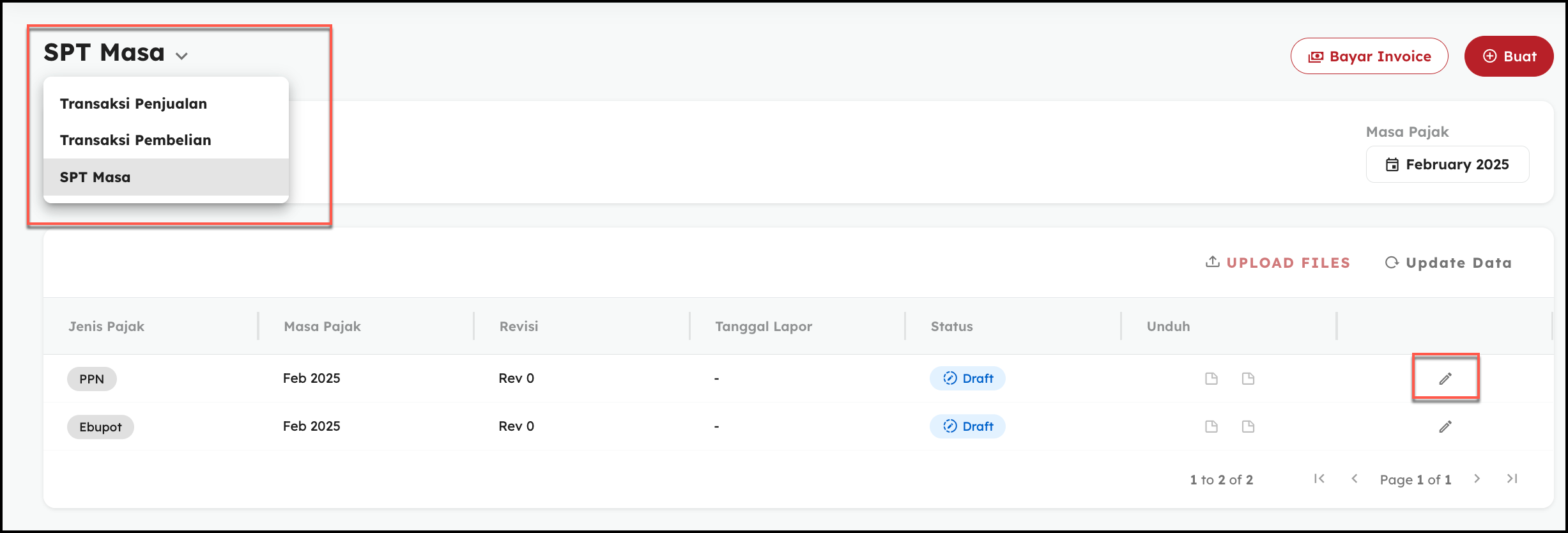
Task: Click UPLOAD FILES link
Action: click(1278, 263)
